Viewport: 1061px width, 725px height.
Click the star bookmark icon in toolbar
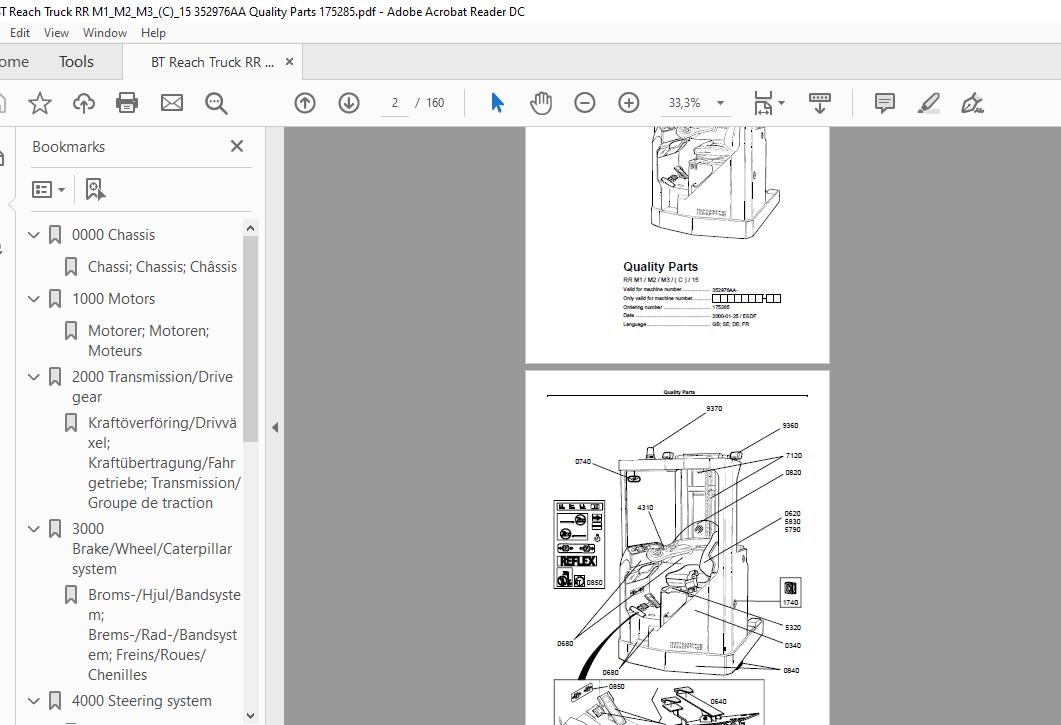(40, 103)
